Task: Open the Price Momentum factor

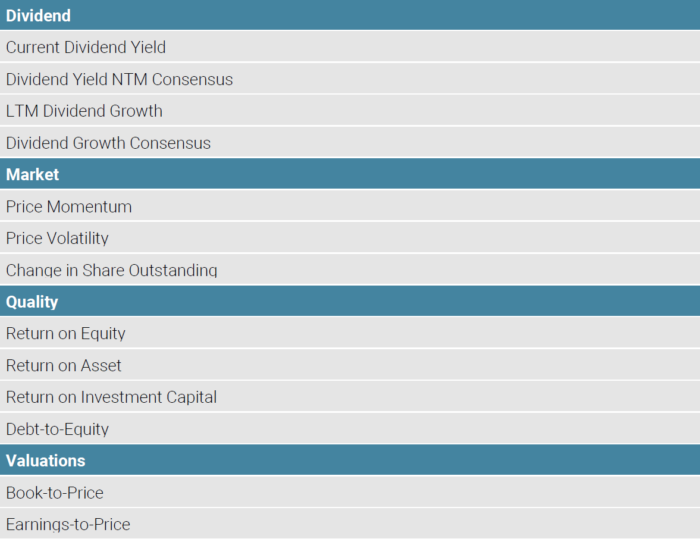Action: click(69, 207)
